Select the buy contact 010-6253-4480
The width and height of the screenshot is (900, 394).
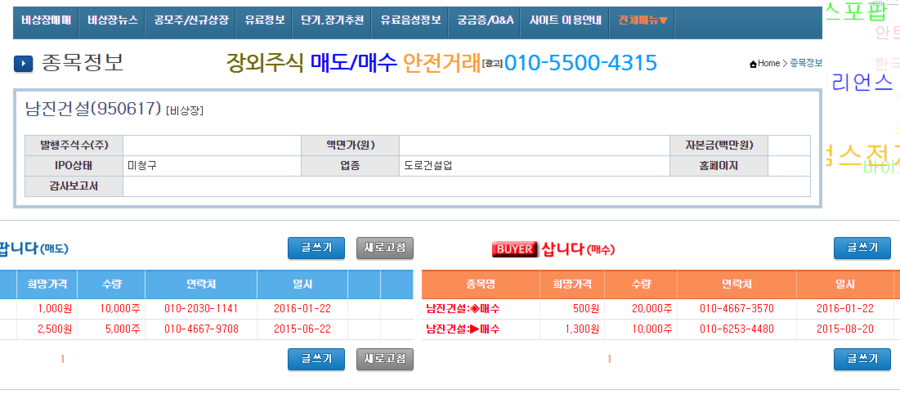pyautogui.click(x=736, y=330)
